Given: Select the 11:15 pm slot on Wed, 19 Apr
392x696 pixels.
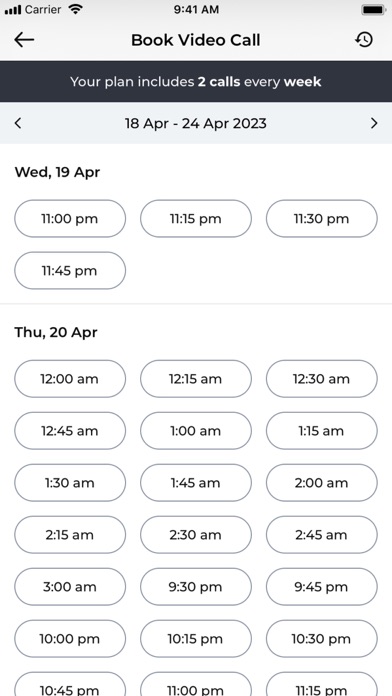Looking at the screenshot, I should point(196,218).
